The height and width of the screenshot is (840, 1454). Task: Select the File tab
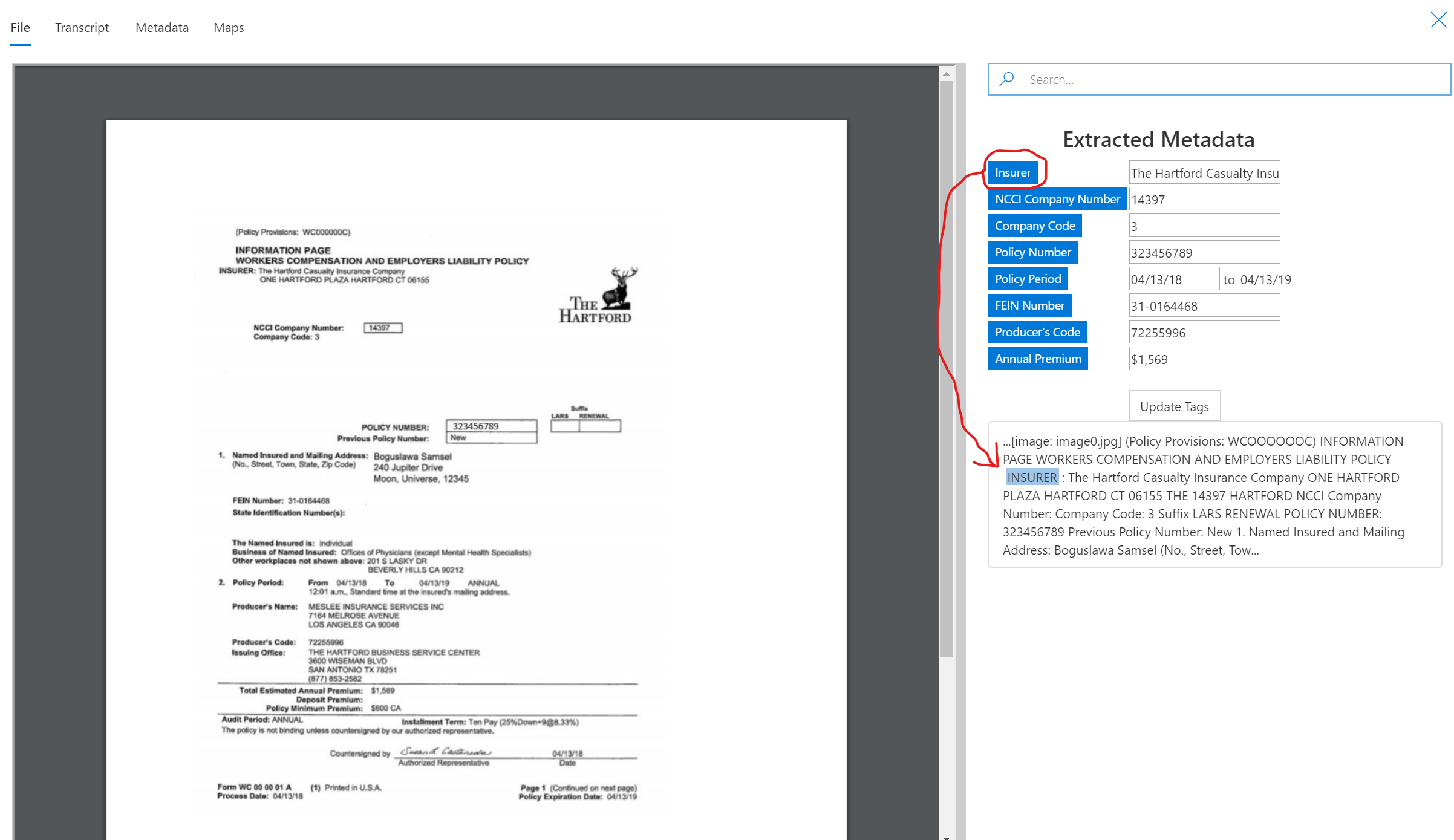19,27
